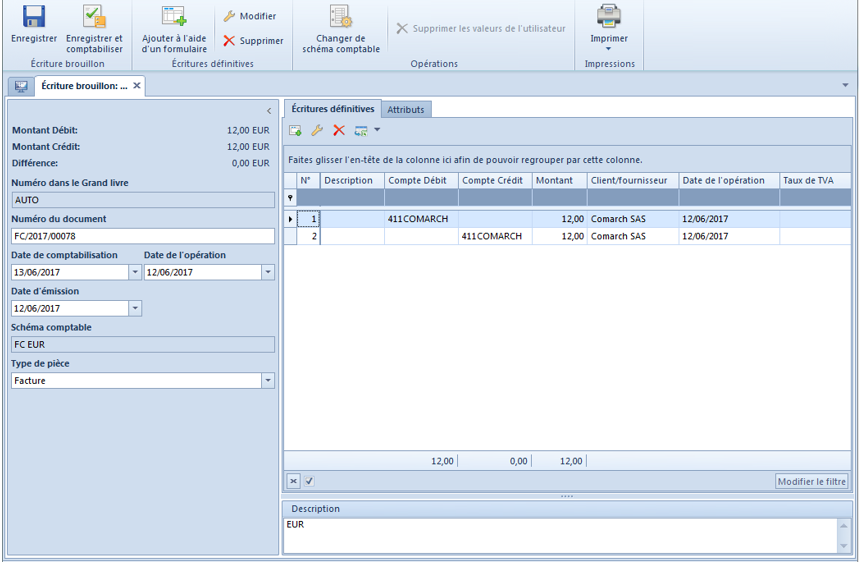Viewport: 861px width, 562px height.
Task: Click the Compte Débit column header
Action: [421, 180]
